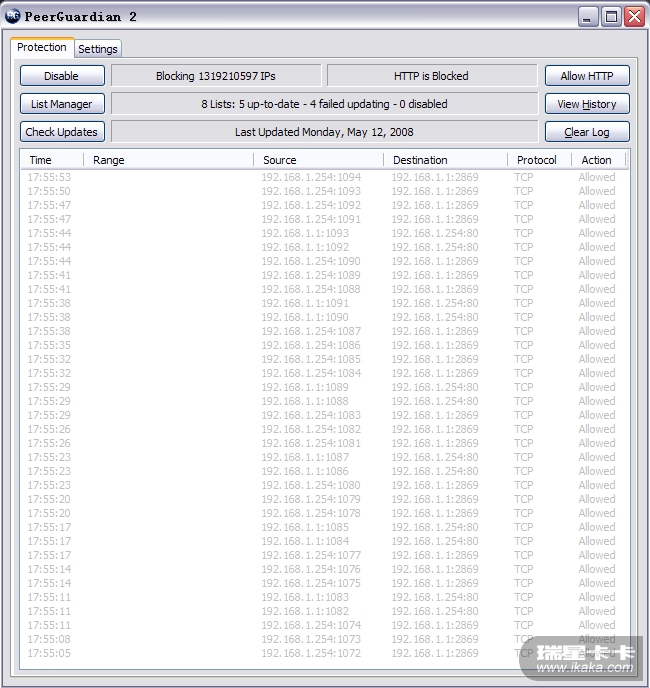Screen dimensions: 650x688
Task: Select source 192.168.1.1:1091
Action: tap(305, 303)
